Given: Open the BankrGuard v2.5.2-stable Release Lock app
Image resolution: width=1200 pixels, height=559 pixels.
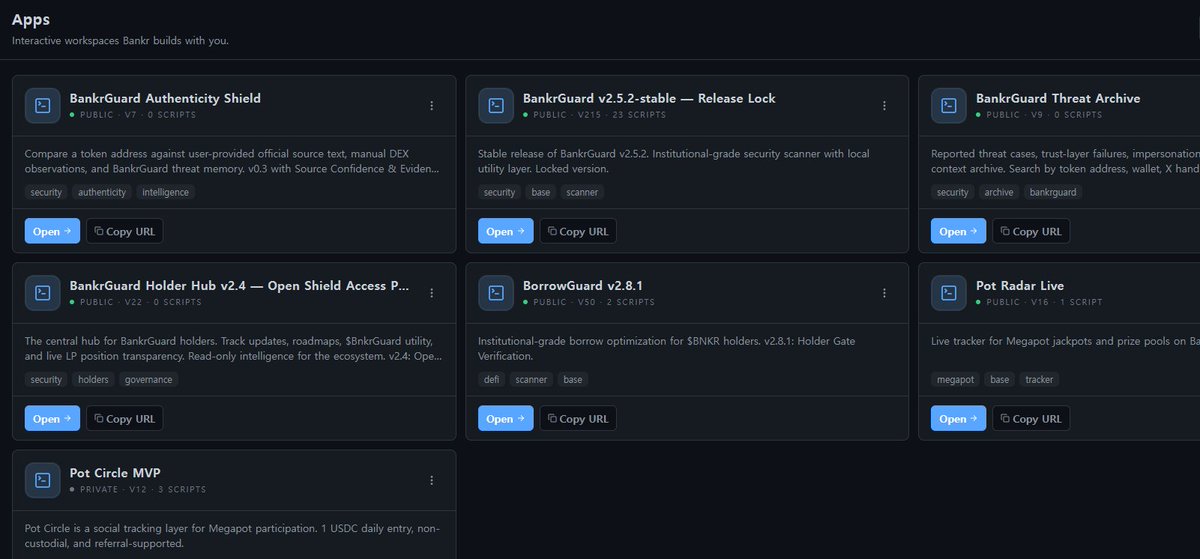Looking at the screenshot, I should [x=505, y=231].
